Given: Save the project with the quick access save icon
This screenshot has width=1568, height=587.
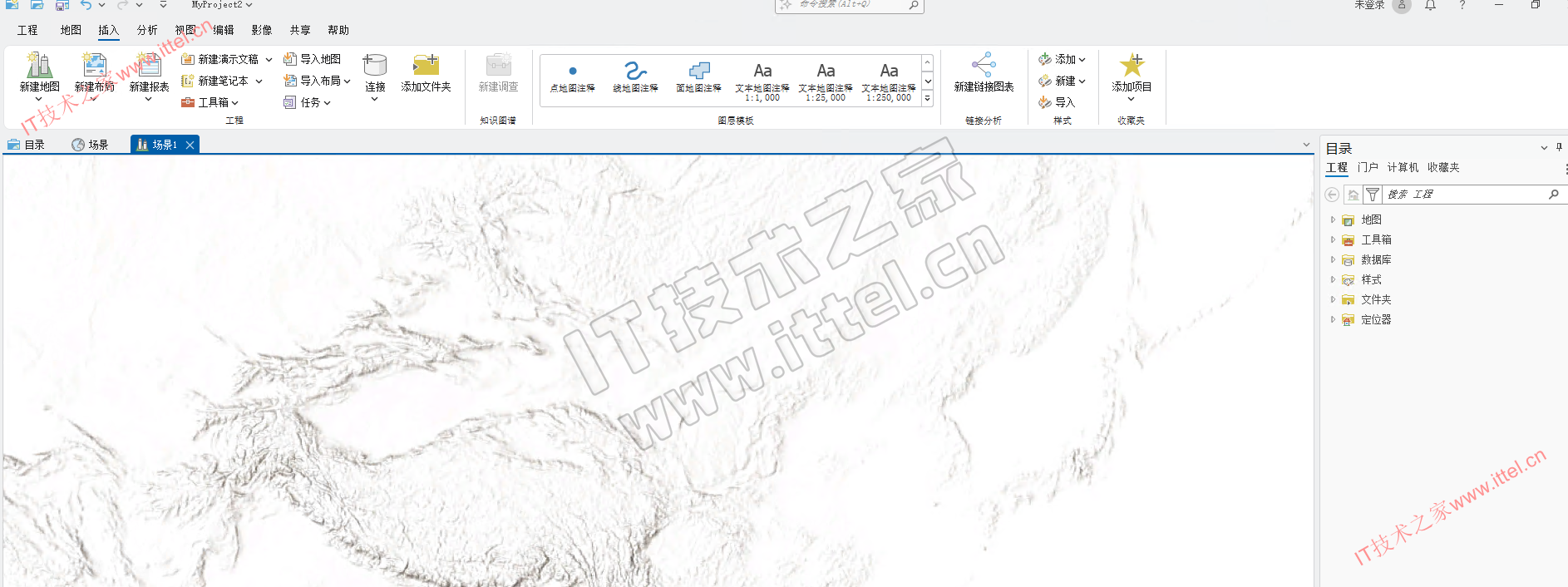Looking at the screenshot, I should point(62,5).
